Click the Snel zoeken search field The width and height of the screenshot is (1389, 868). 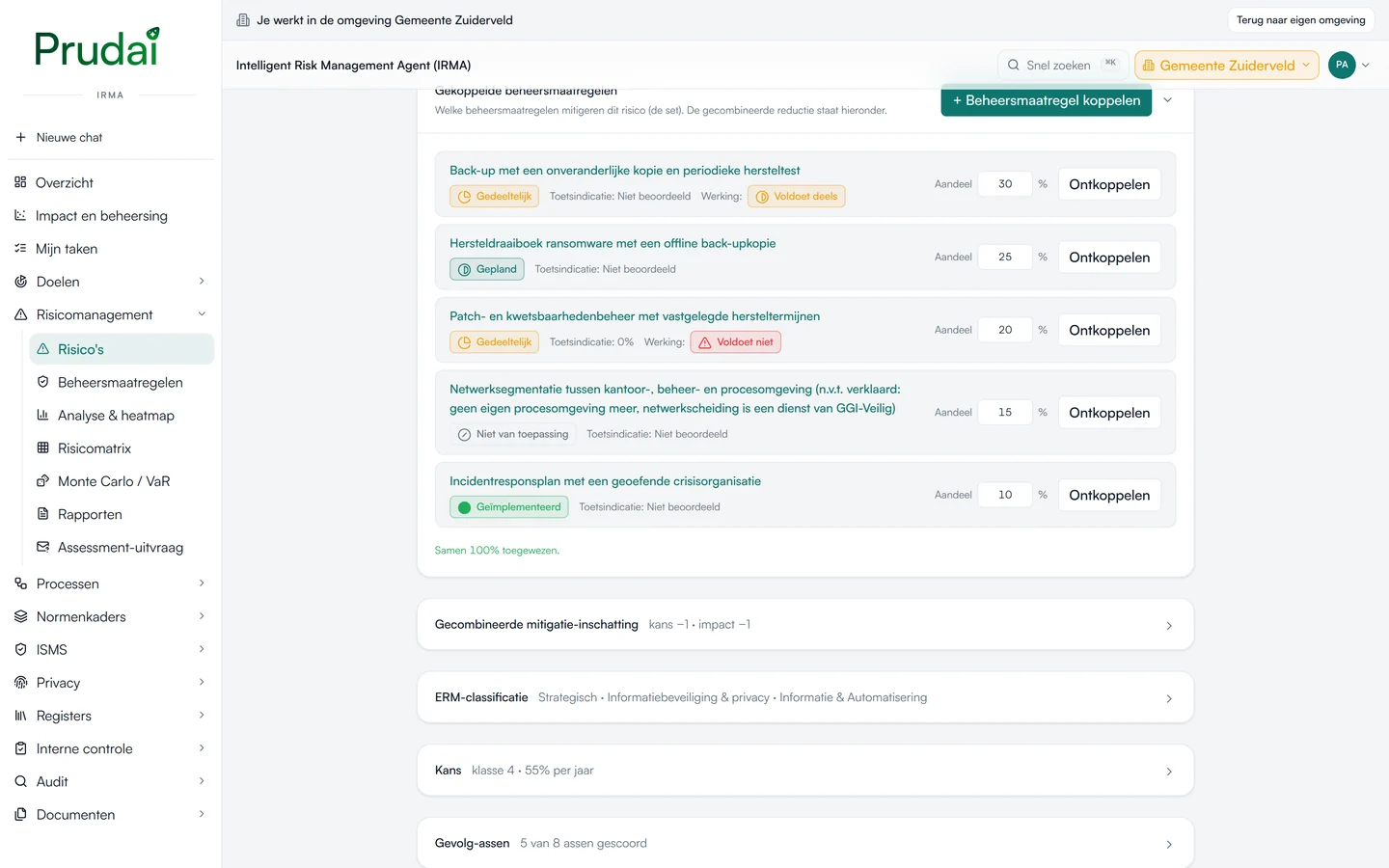[1063, 65]
